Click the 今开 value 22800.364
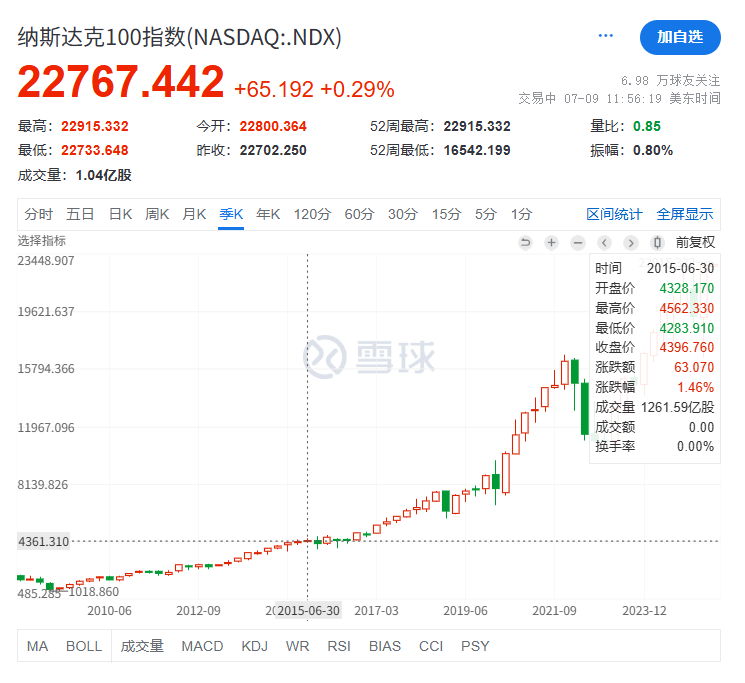The image size is (745, 683). coord(273,126)
